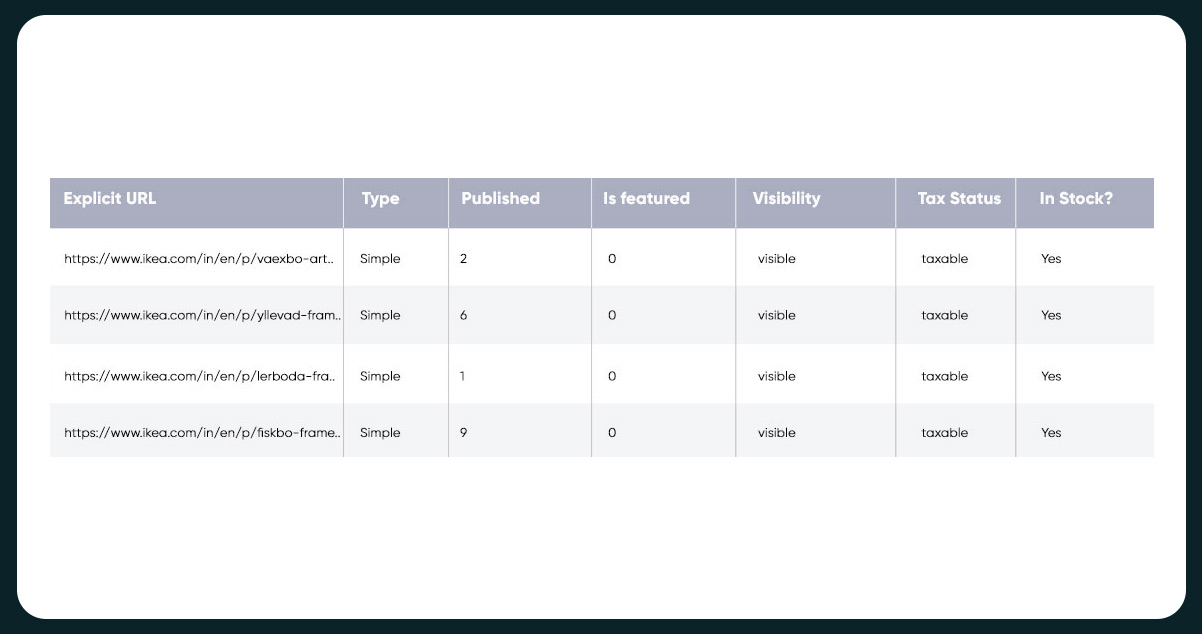
Task: Click the Type cell in the vaexbo row
Action: (x=380, y=258)
